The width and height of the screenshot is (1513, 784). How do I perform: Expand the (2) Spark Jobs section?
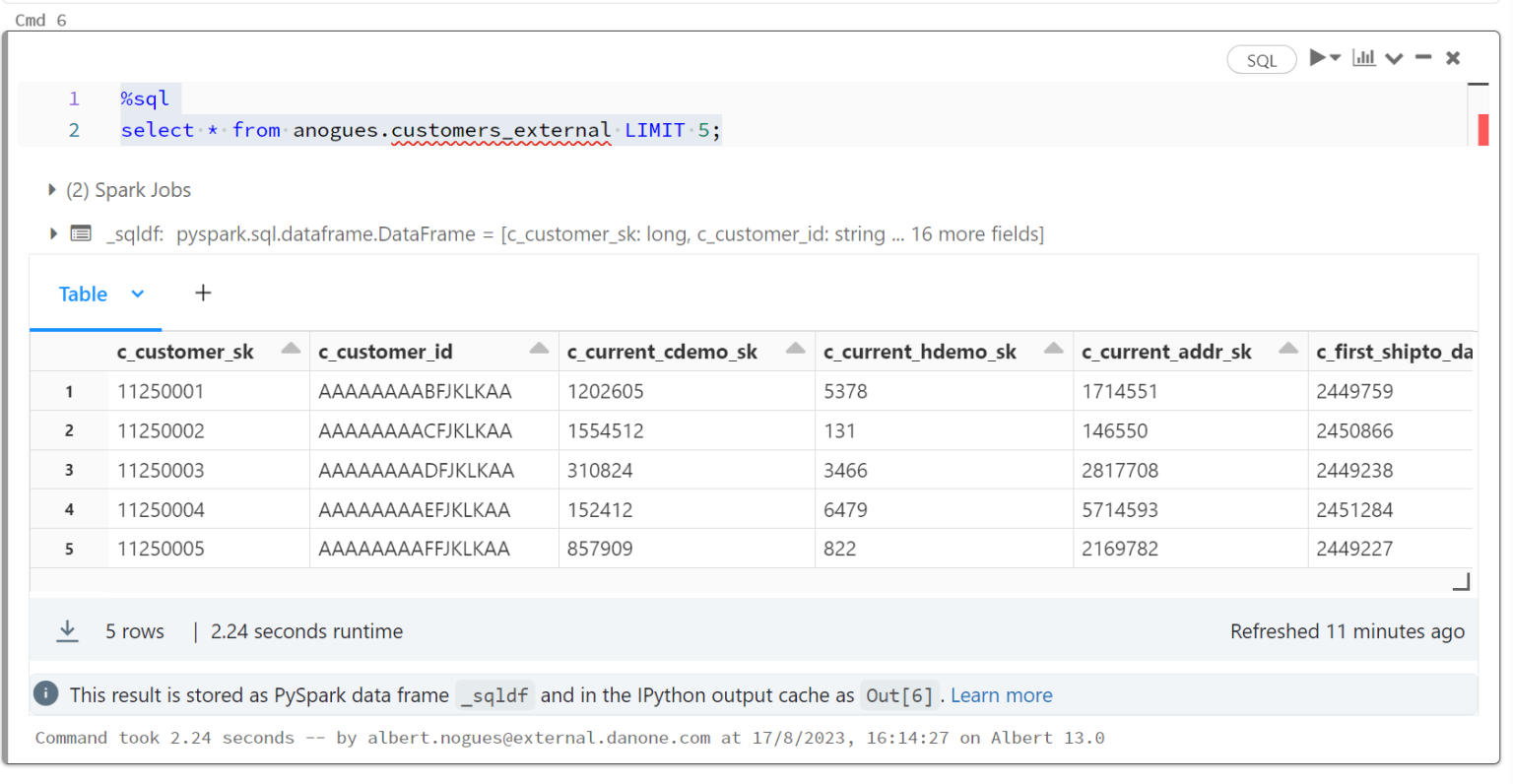pyautogui.click(x=50, y=189)
